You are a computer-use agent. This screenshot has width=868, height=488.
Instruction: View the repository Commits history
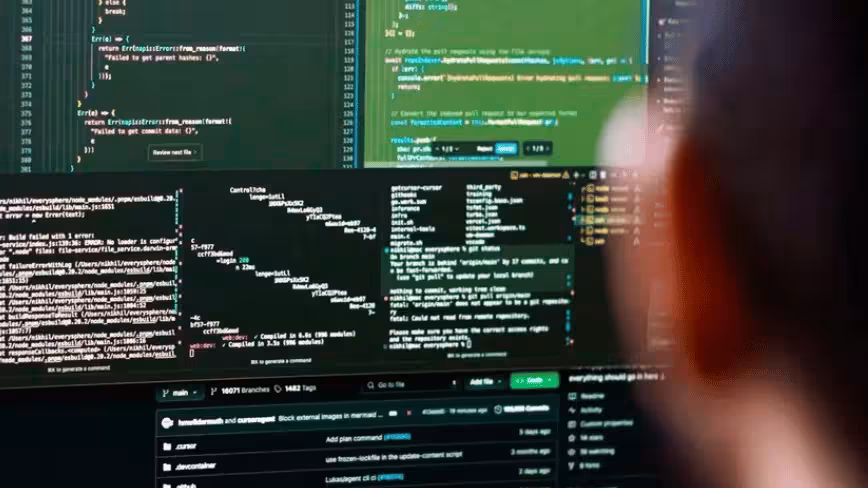point(521,409)
